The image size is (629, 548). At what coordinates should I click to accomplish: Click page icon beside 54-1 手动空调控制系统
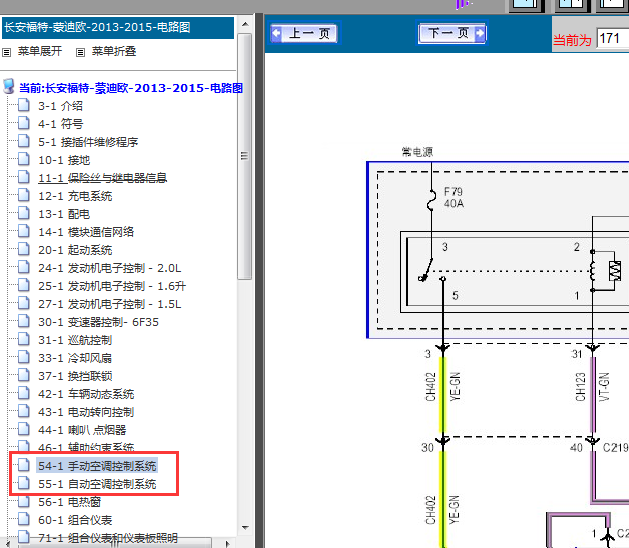tap(24, 465)
